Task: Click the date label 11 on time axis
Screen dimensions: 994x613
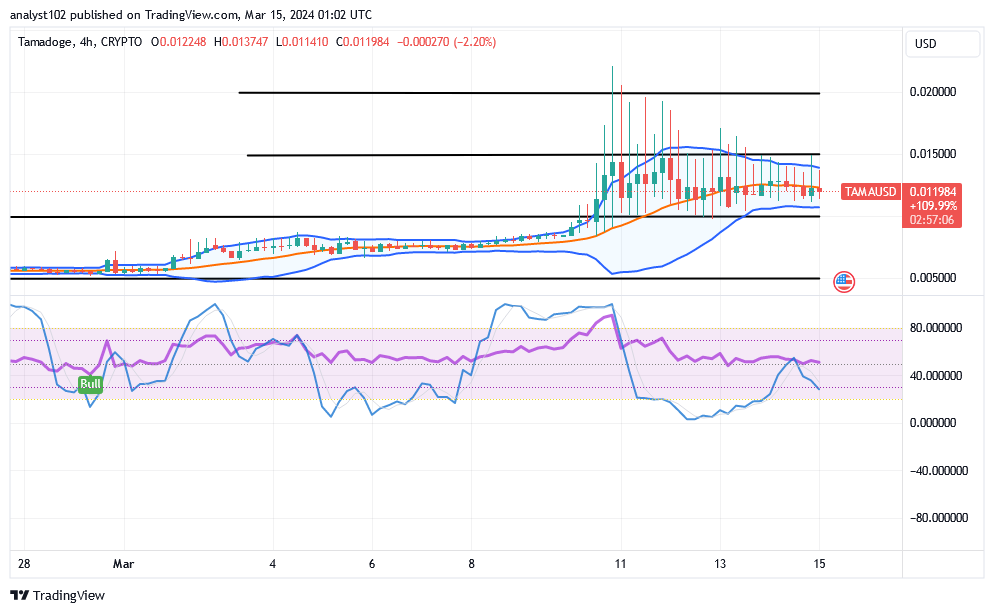Action: 620,564
